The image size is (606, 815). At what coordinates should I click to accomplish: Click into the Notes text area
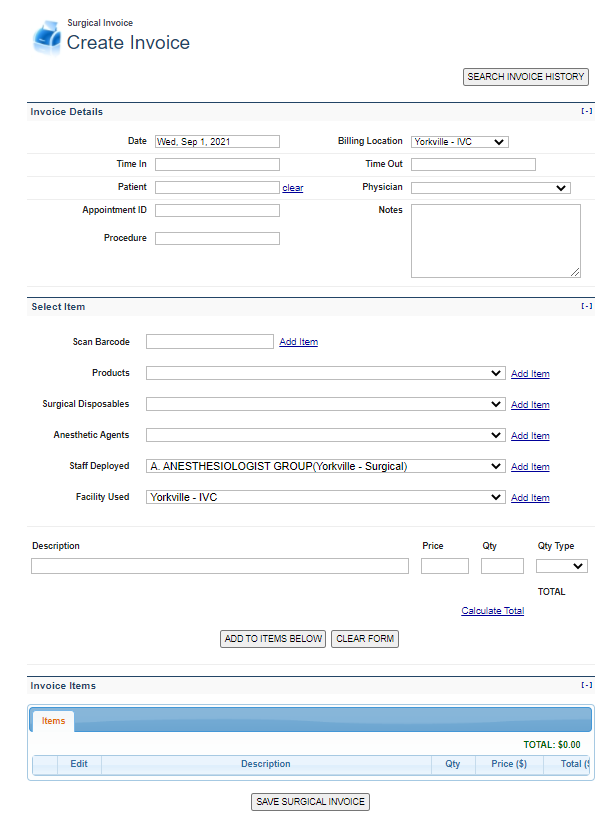pos(495,240)
